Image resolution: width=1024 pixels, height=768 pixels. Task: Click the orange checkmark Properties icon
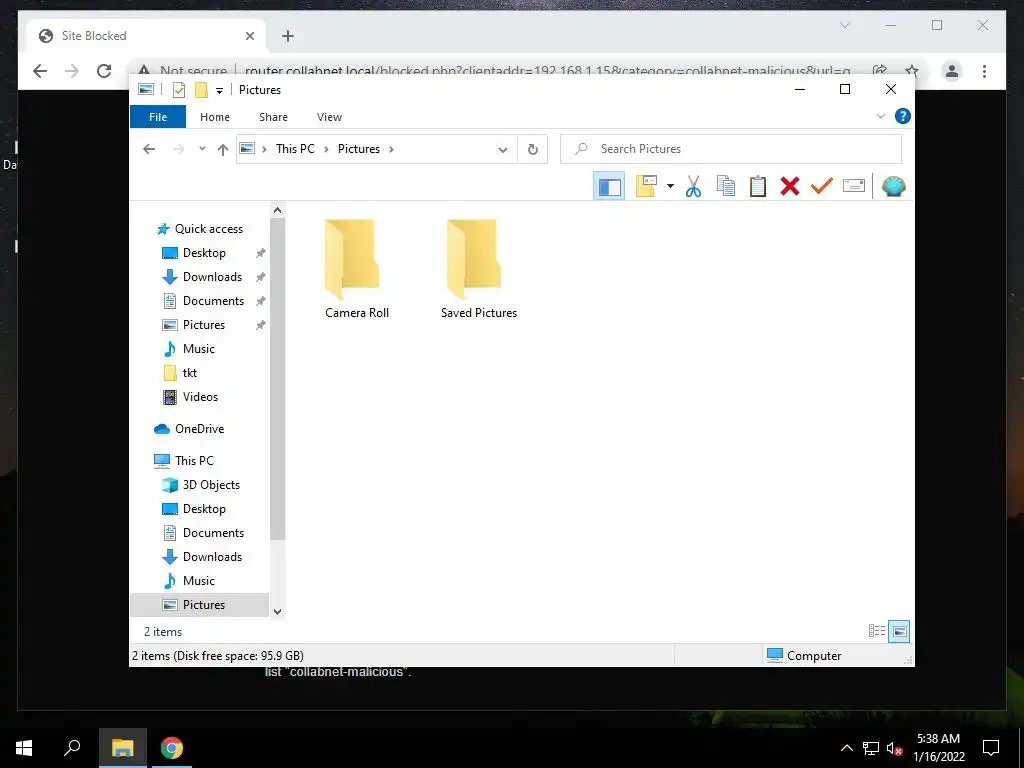click(x=822, y=187)
